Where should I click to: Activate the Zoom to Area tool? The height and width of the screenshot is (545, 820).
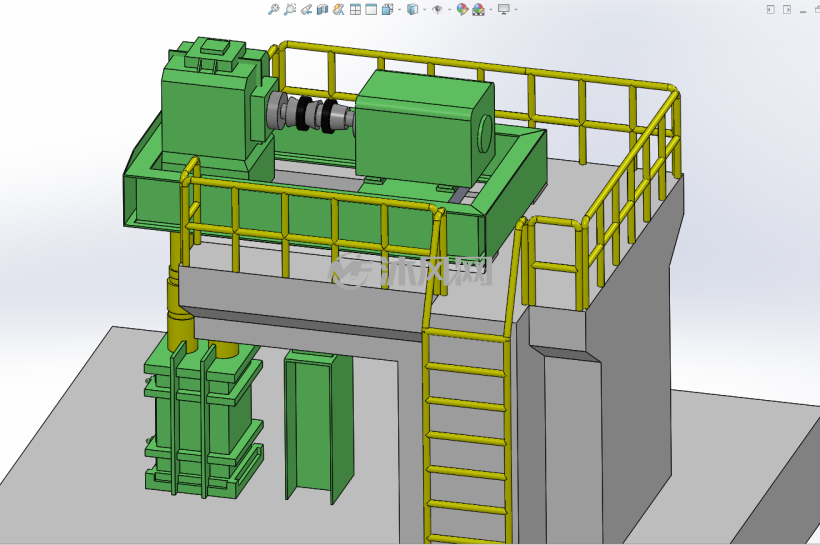click(290, 9)
